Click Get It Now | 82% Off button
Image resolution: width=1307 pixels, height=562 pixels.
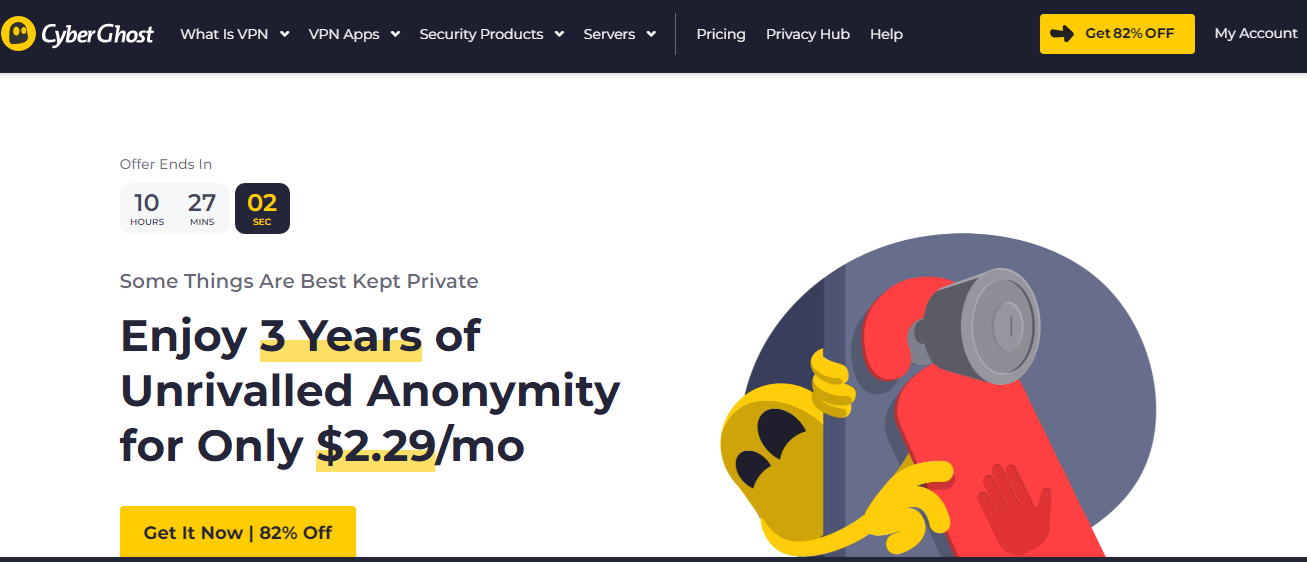click(x=238, y=532)
